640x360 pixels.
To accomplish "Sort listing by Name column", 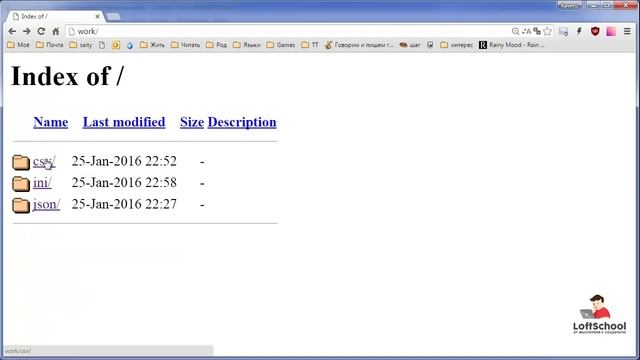I will coord(51,122).
